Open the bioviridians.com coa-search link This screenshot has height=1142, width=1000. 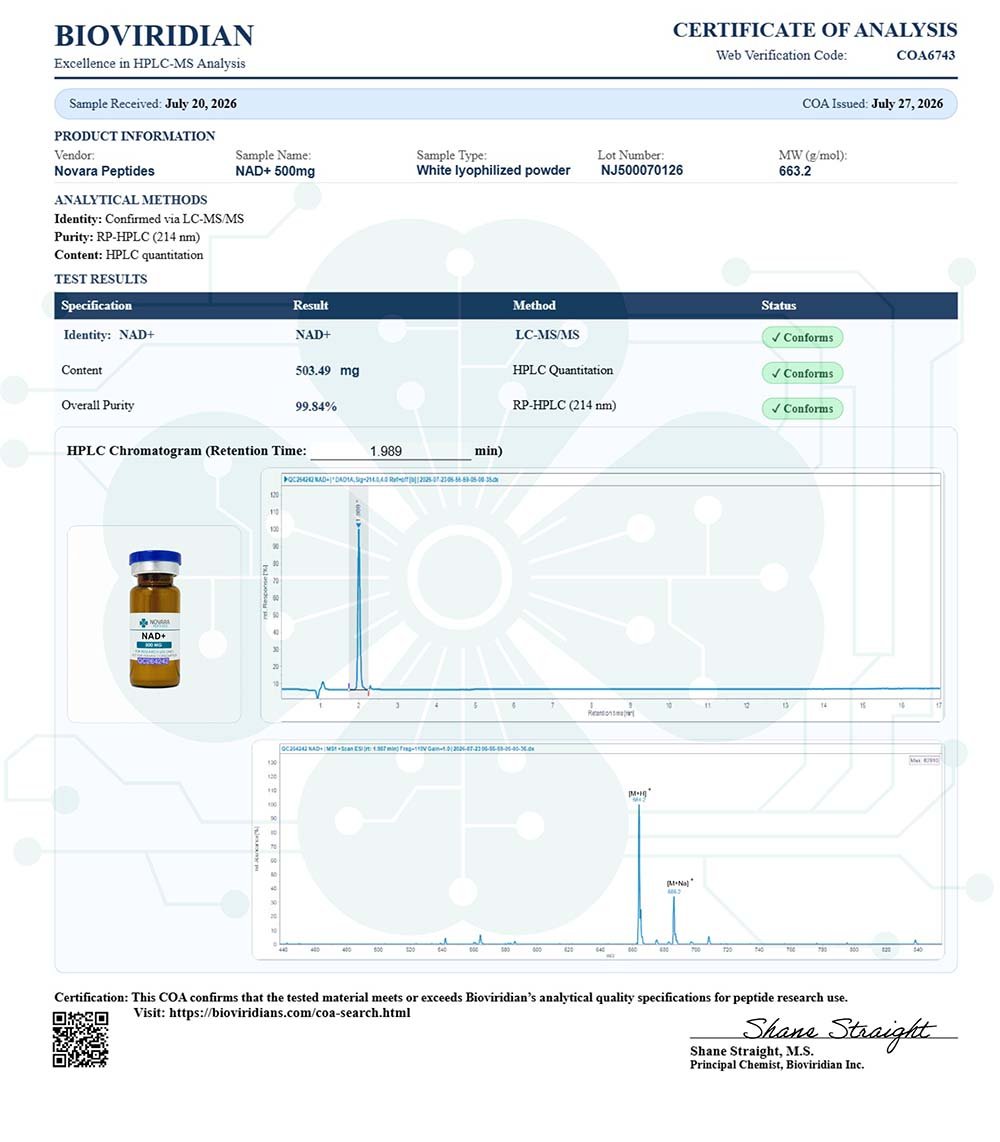[290, 1012]
